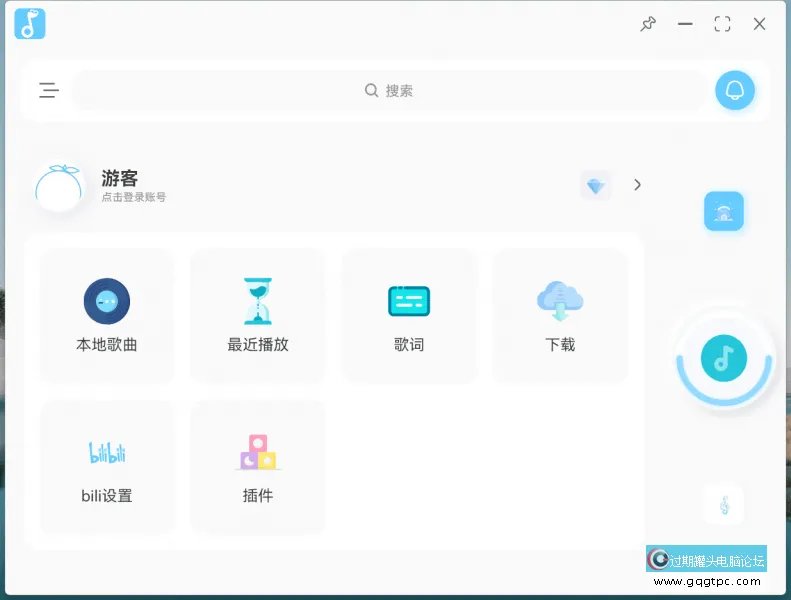Open the hamburger menu icon
Image resolution: width=791 pixels, height=600 pixels.
click(x=49, y=90)
